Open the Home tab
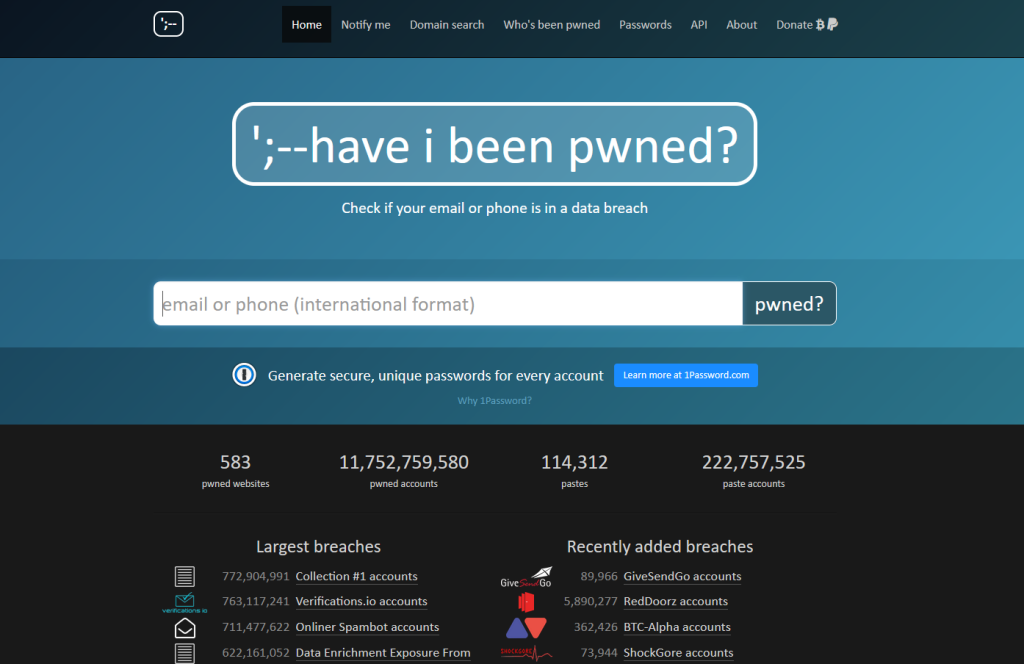Screen dimensions: 1024x664 click(x=306, y=25)
